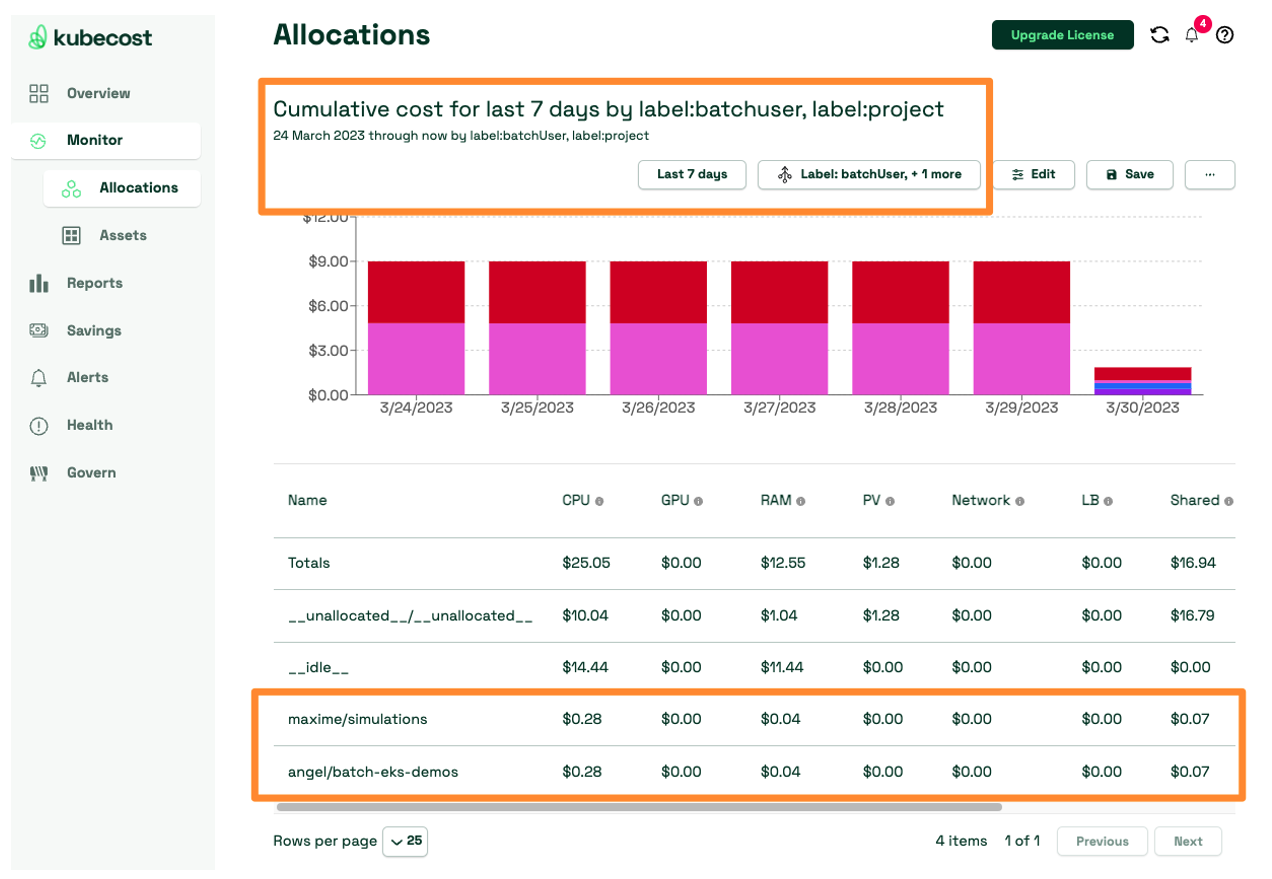Open notifications showing 4 alerts
This screenshot has width=1272, height=879.
[1191, 34]
